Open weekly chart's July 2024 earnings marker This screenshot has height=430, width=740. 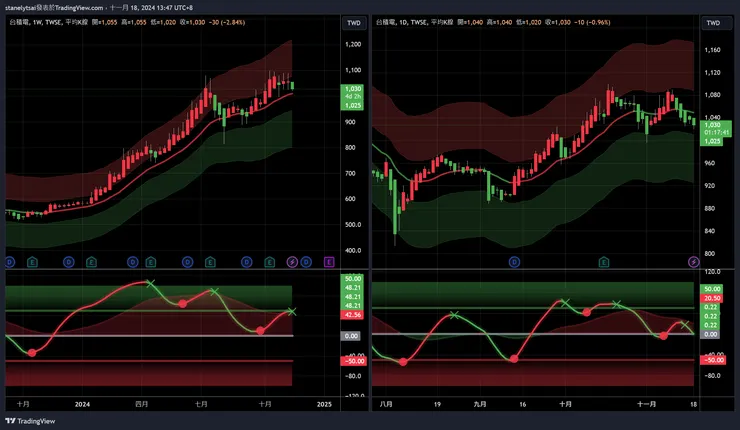pos(210,262)
